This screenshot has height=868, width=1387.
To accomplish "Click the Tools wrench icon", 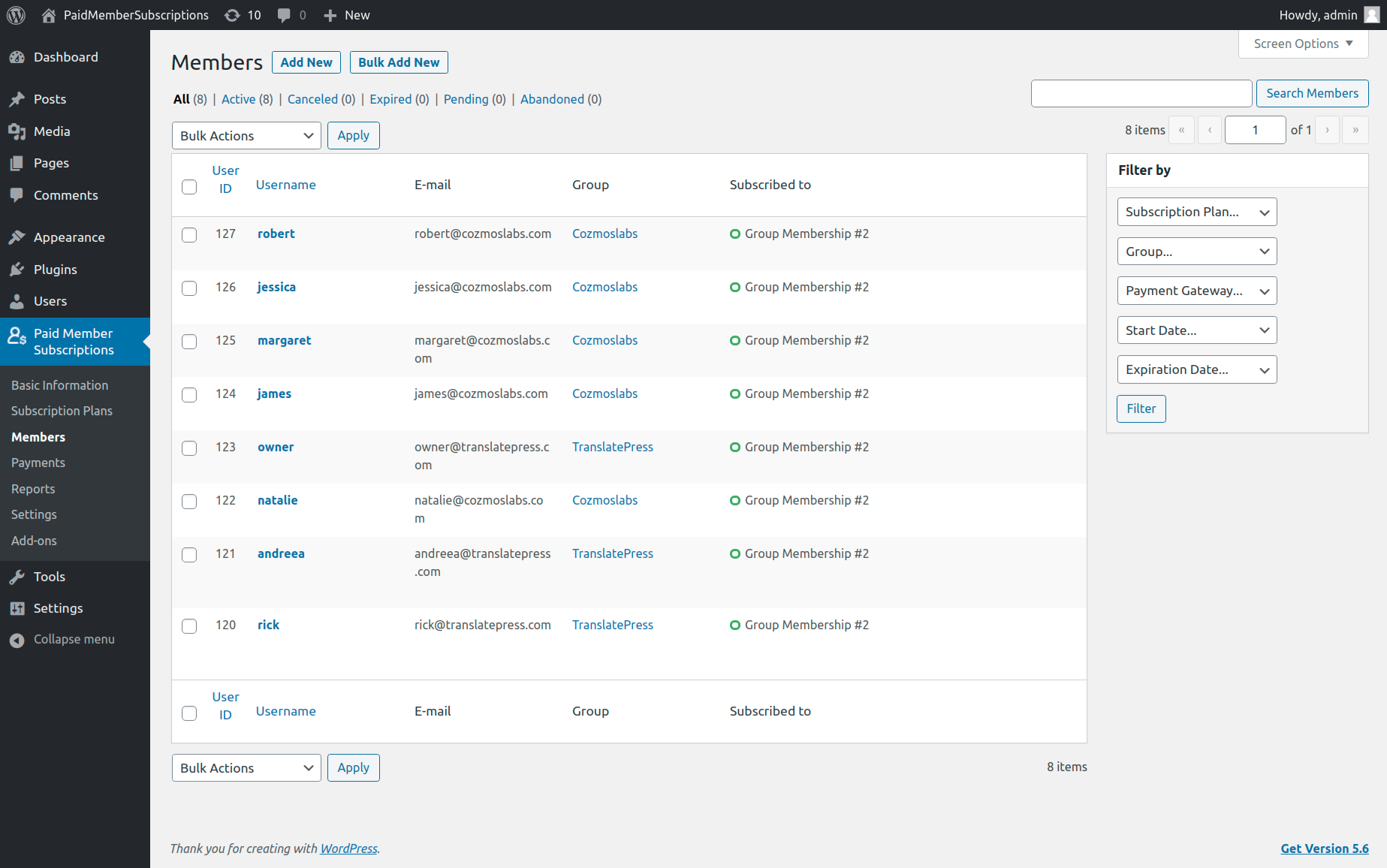I will point(17,577).
